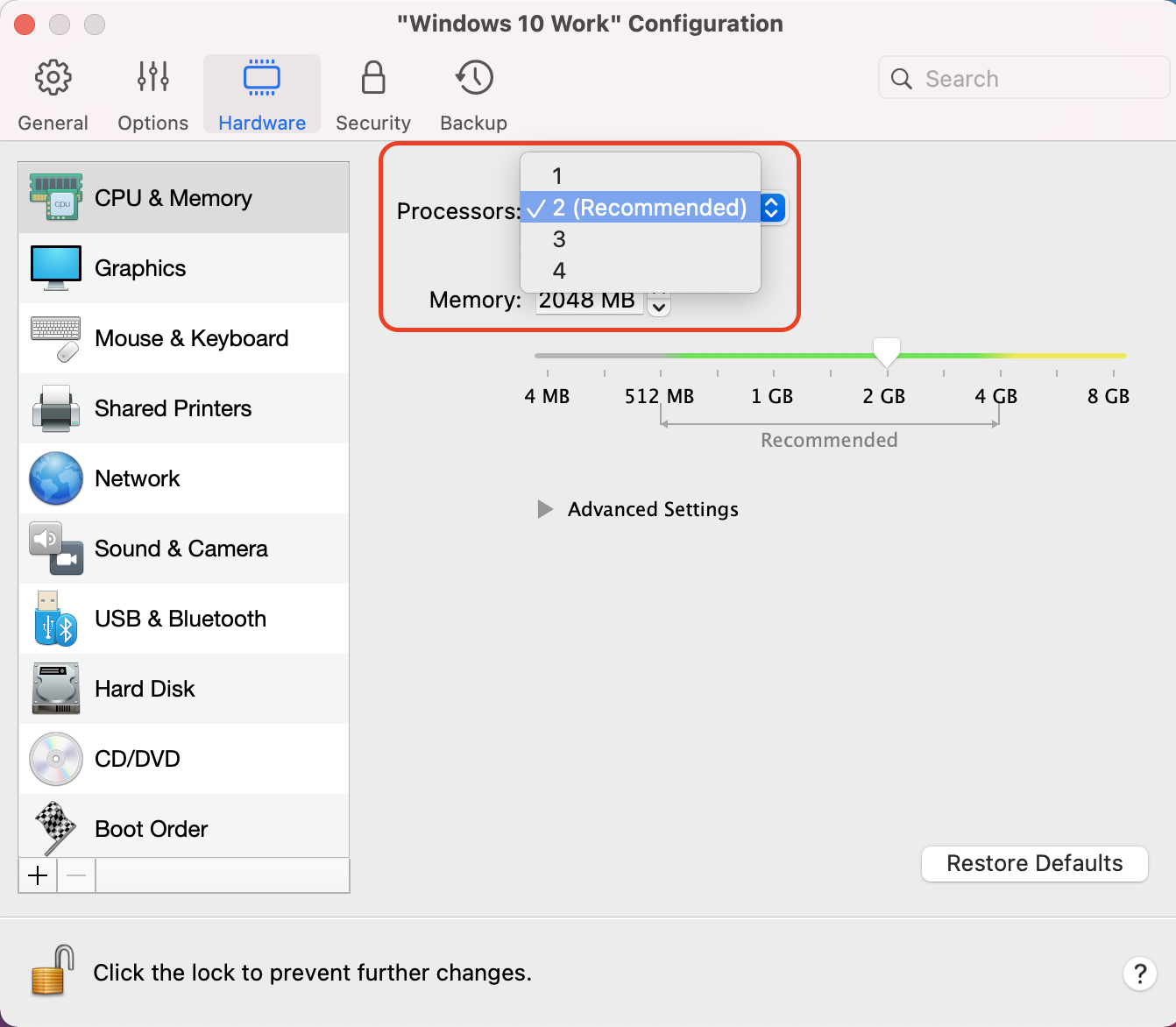Viewport: 1176px width, 1027px height.
Task: Open Shared Printers printer icon
Action: 56,408
